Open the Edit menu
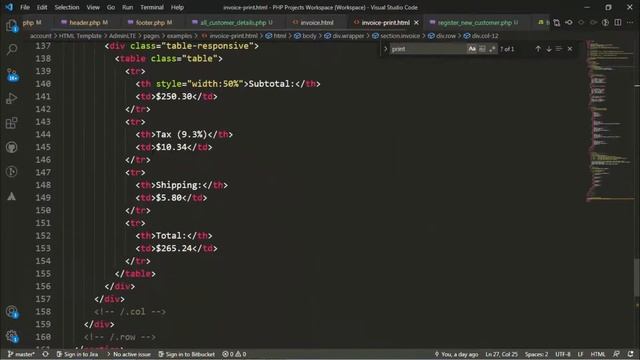Image resolution: width=640 pixels, height=360 pixels. (x=42, y=7)
